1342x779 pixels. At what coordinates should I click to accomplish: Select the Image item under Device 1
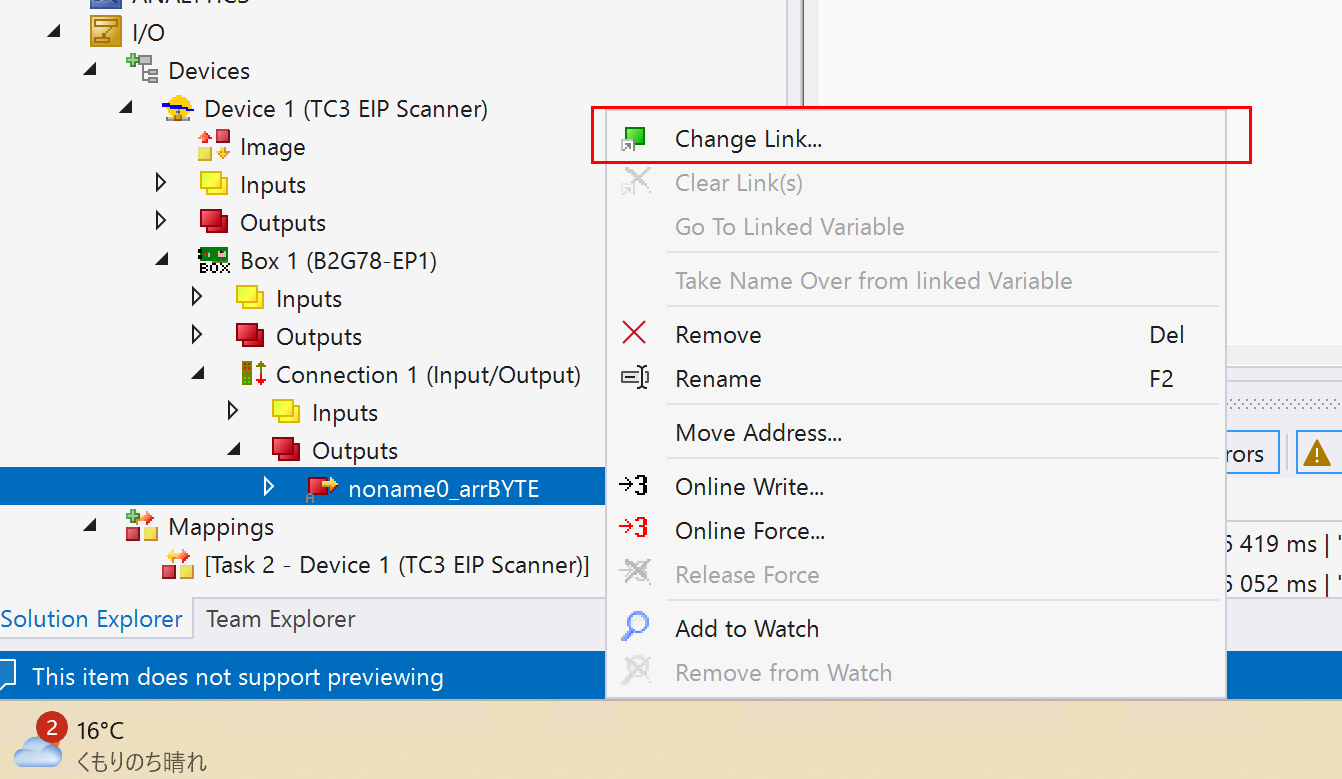tap(272, 147)
